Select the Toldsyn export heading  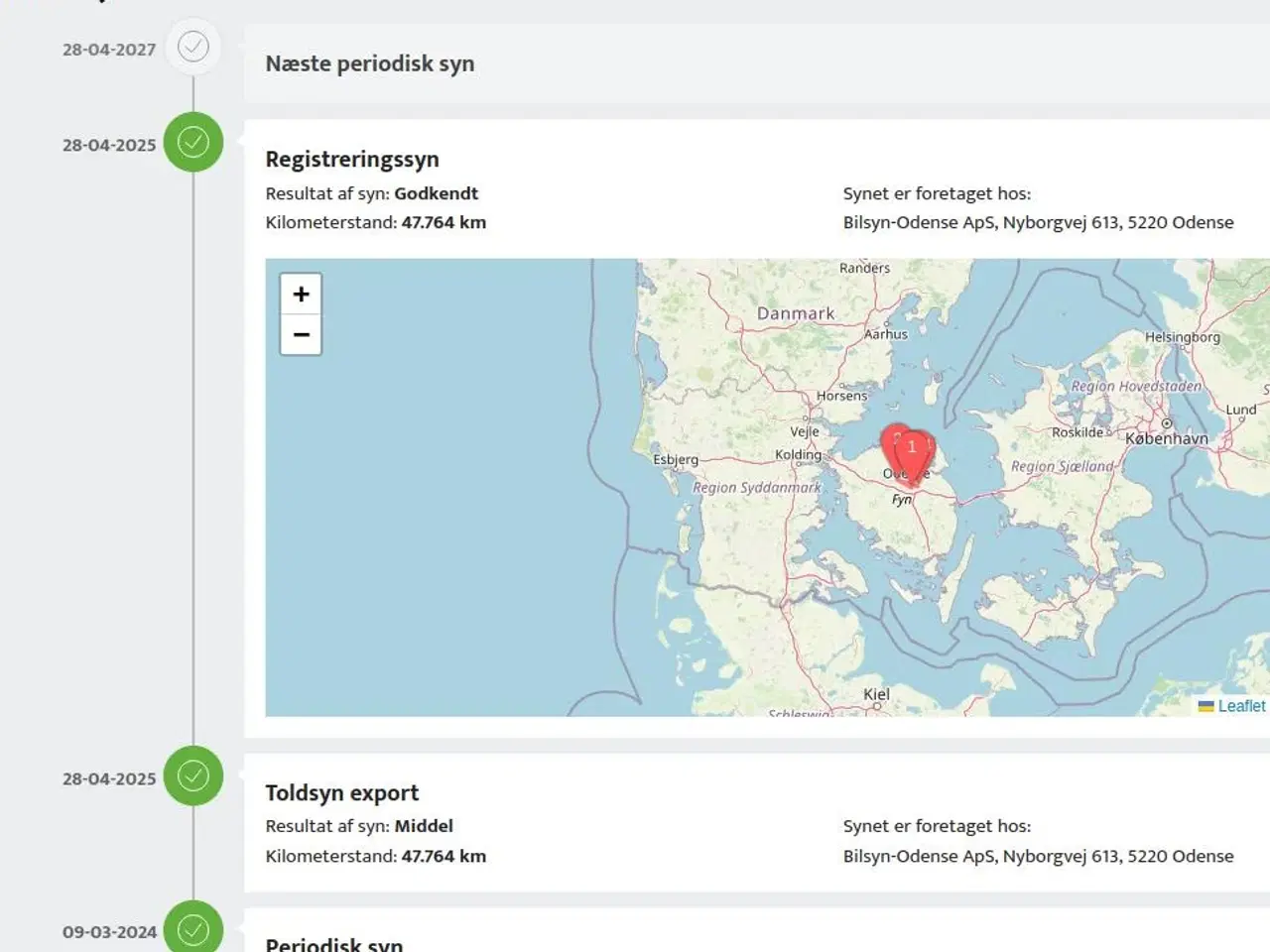(x=342, y=792)
